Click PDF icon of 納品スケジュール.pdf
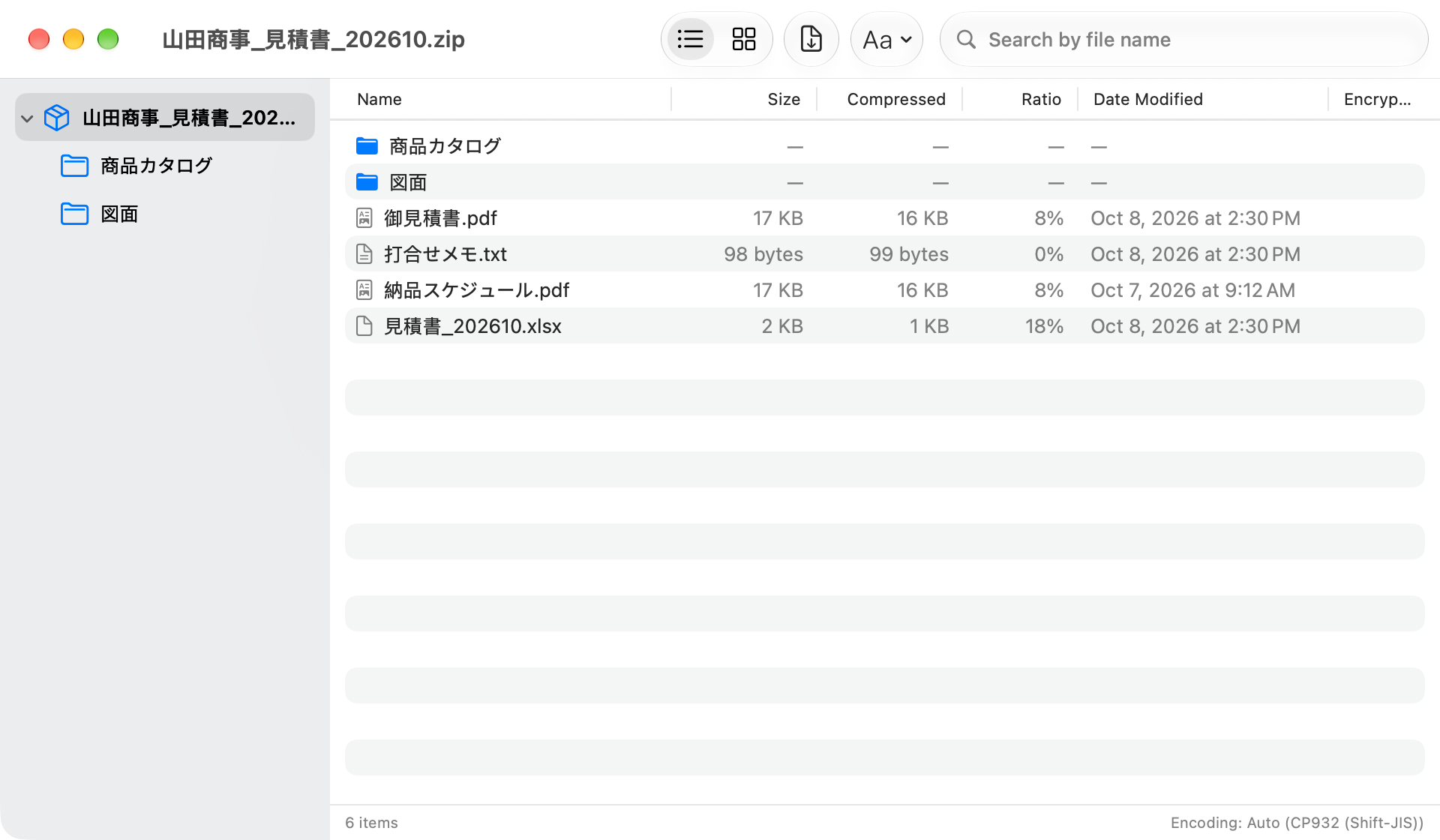The image size is (1440, 840). point(364,290)
